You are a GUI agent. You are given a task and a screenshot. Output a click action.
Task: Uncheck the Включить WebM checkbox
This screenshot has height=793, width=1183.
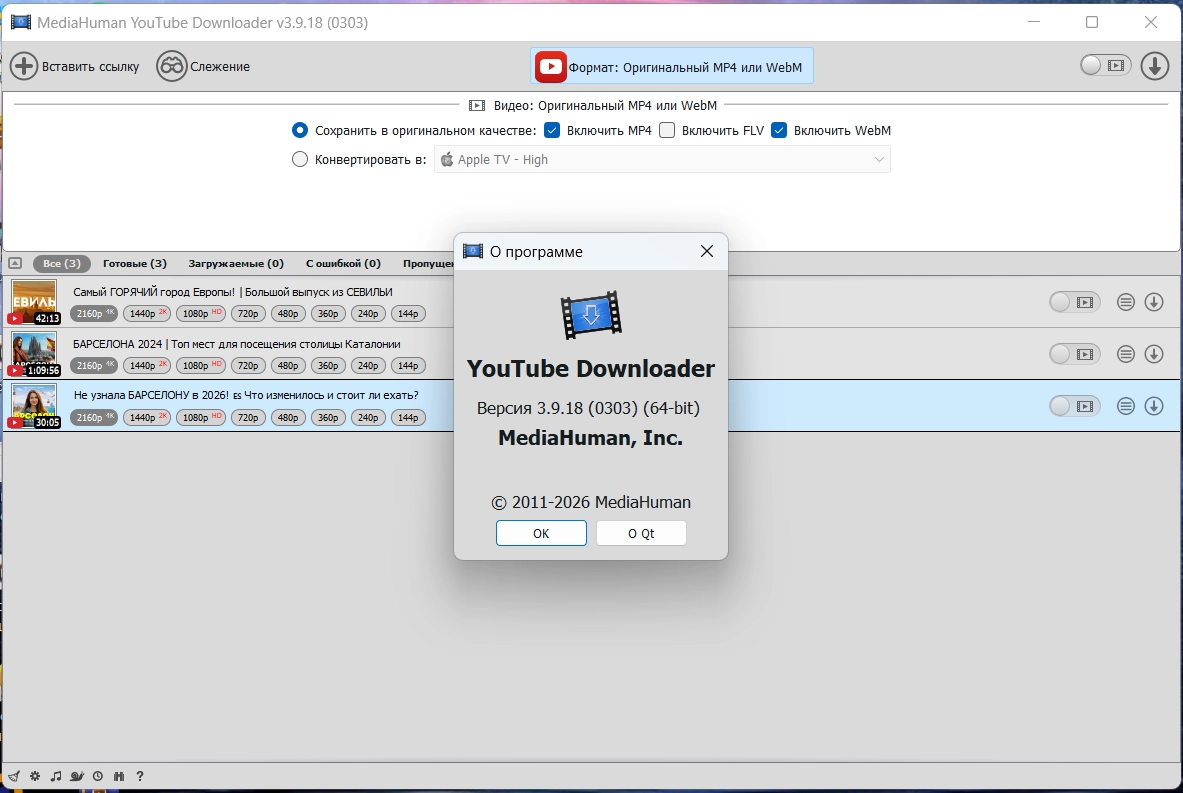tap(779, 131)
